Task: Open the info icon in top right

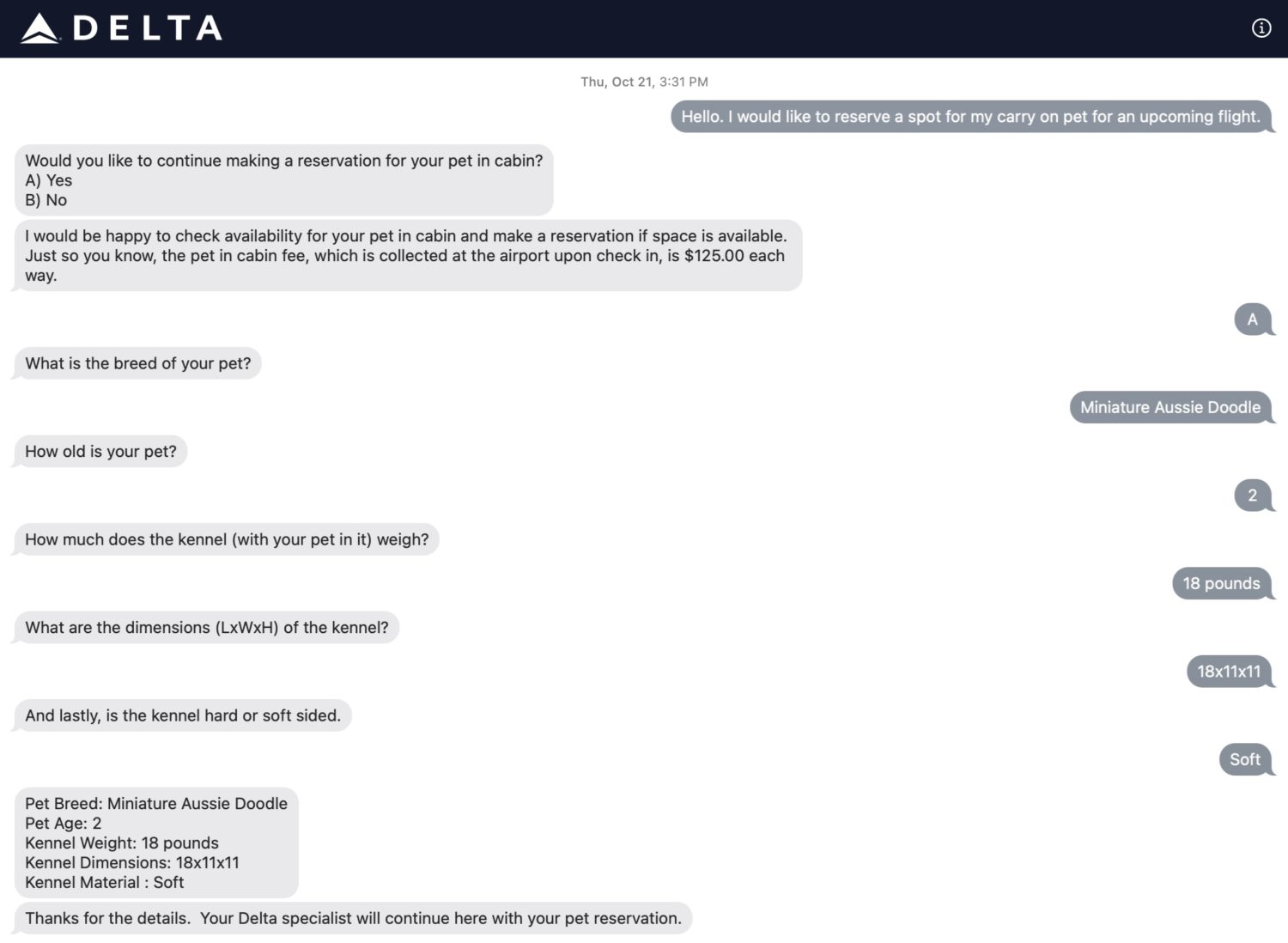Action: (x=1261, y=27)
